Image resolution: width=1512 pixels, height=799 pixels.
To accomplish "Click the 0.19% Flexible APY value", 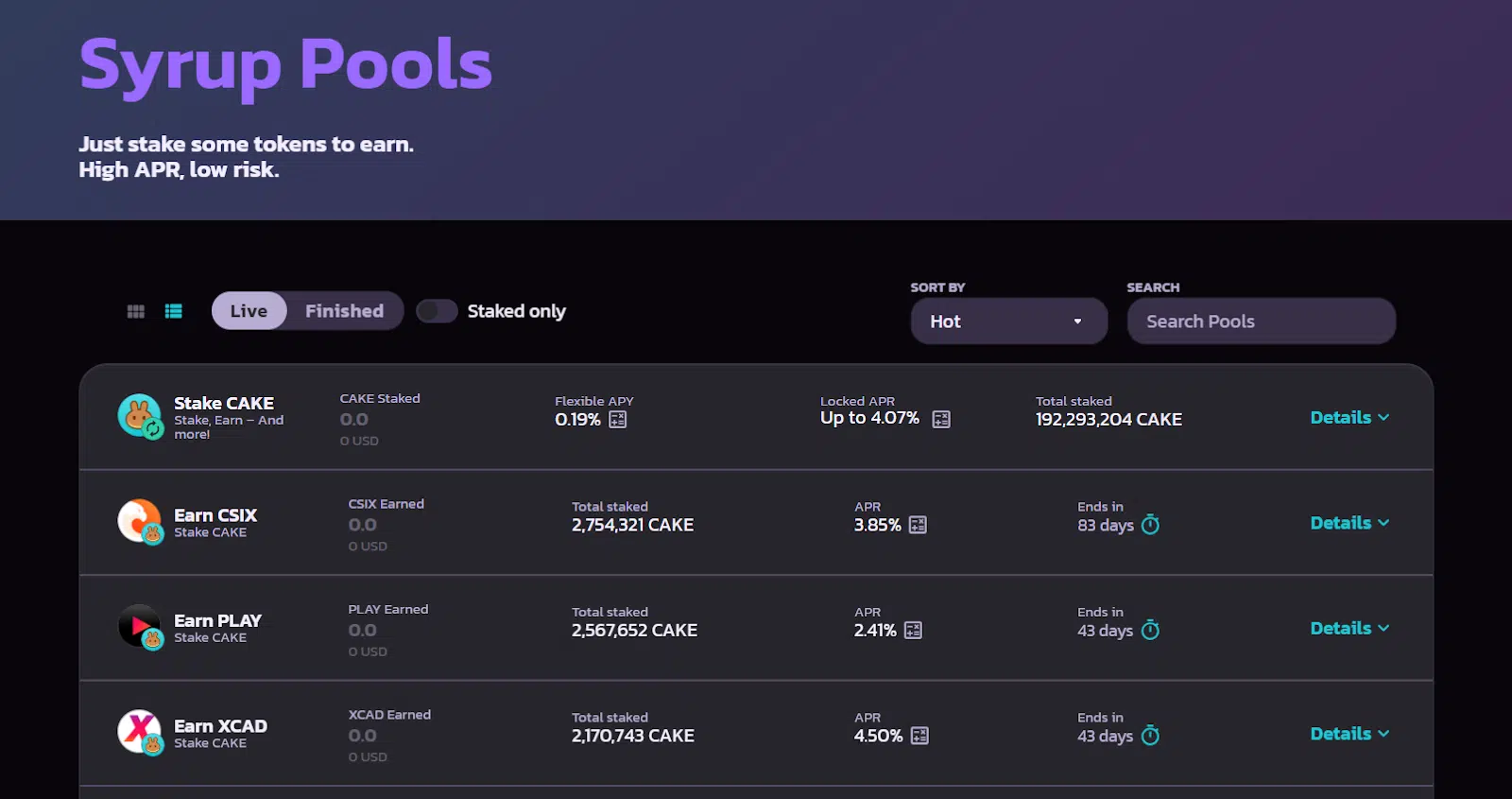I will [577, 419].
